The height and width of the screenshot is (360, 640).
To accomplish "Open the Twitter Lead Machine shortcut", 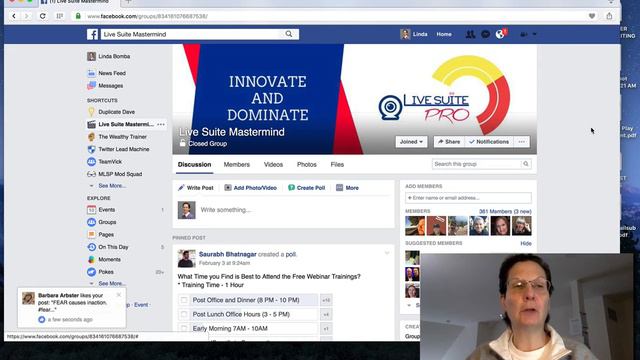I will [124, 149].
